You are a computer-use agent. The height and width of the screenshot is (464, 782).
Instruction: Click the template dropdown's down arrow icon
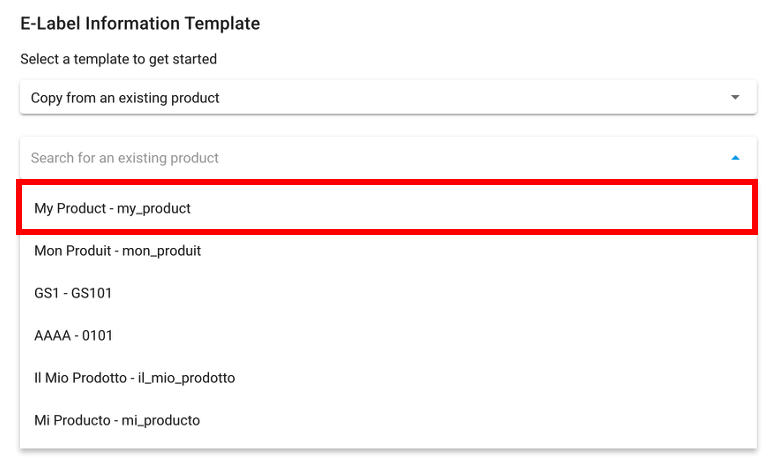coord(735,98)
